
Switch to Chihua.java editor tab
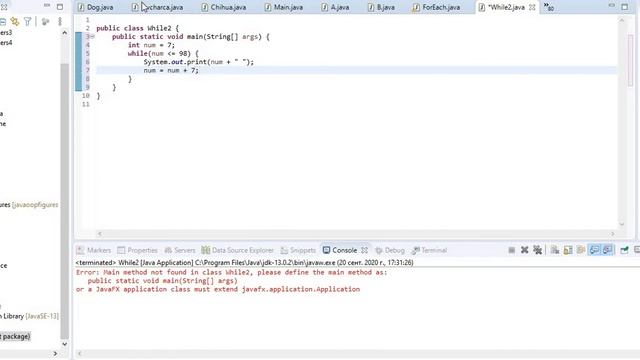(224, 7)
